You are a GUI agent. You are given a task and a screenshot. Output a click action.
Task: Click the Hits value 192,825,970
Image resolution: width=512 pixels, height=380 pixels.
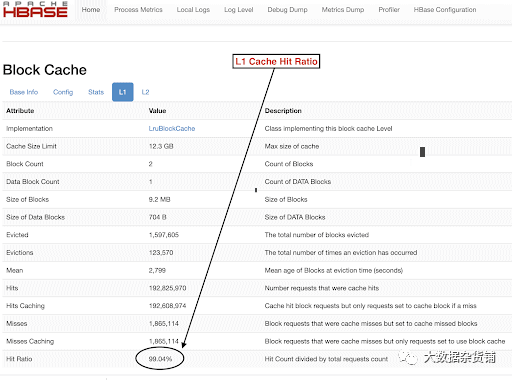pos(167,288)
